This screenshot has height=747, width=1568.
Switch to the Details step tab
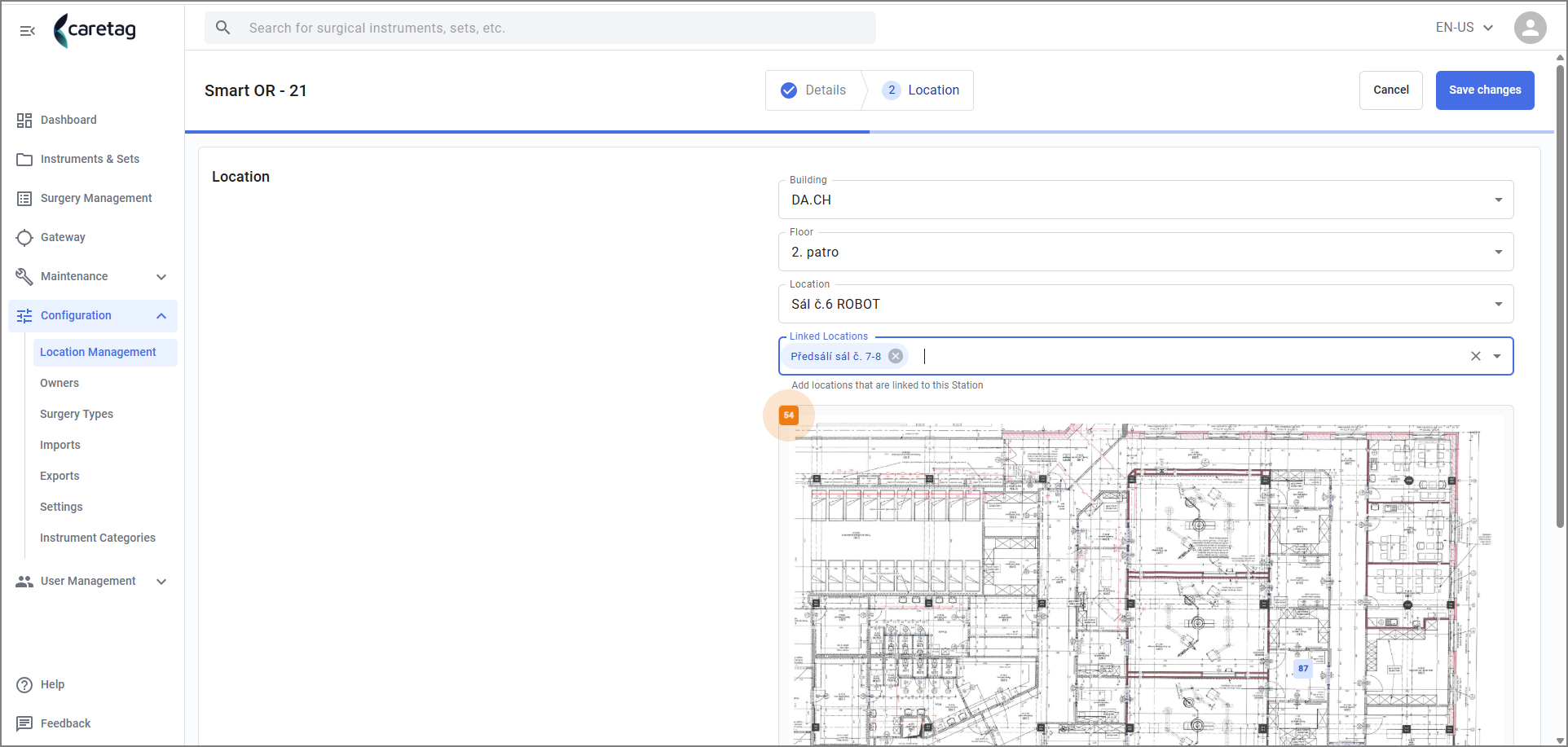tap(814, 90)
